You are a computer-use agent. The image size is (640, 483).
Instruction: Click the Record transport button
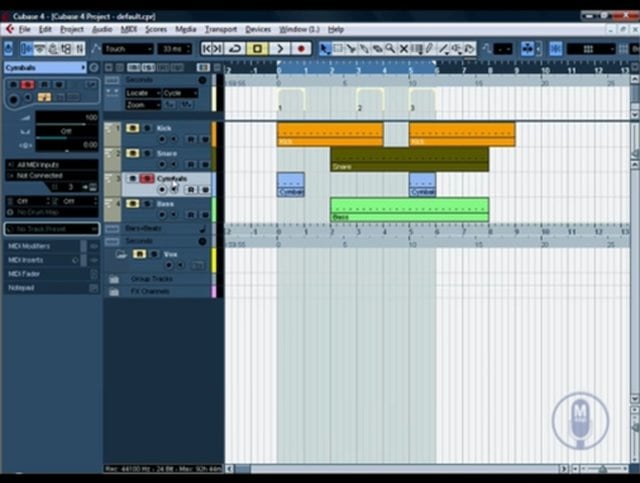point(301,49)
